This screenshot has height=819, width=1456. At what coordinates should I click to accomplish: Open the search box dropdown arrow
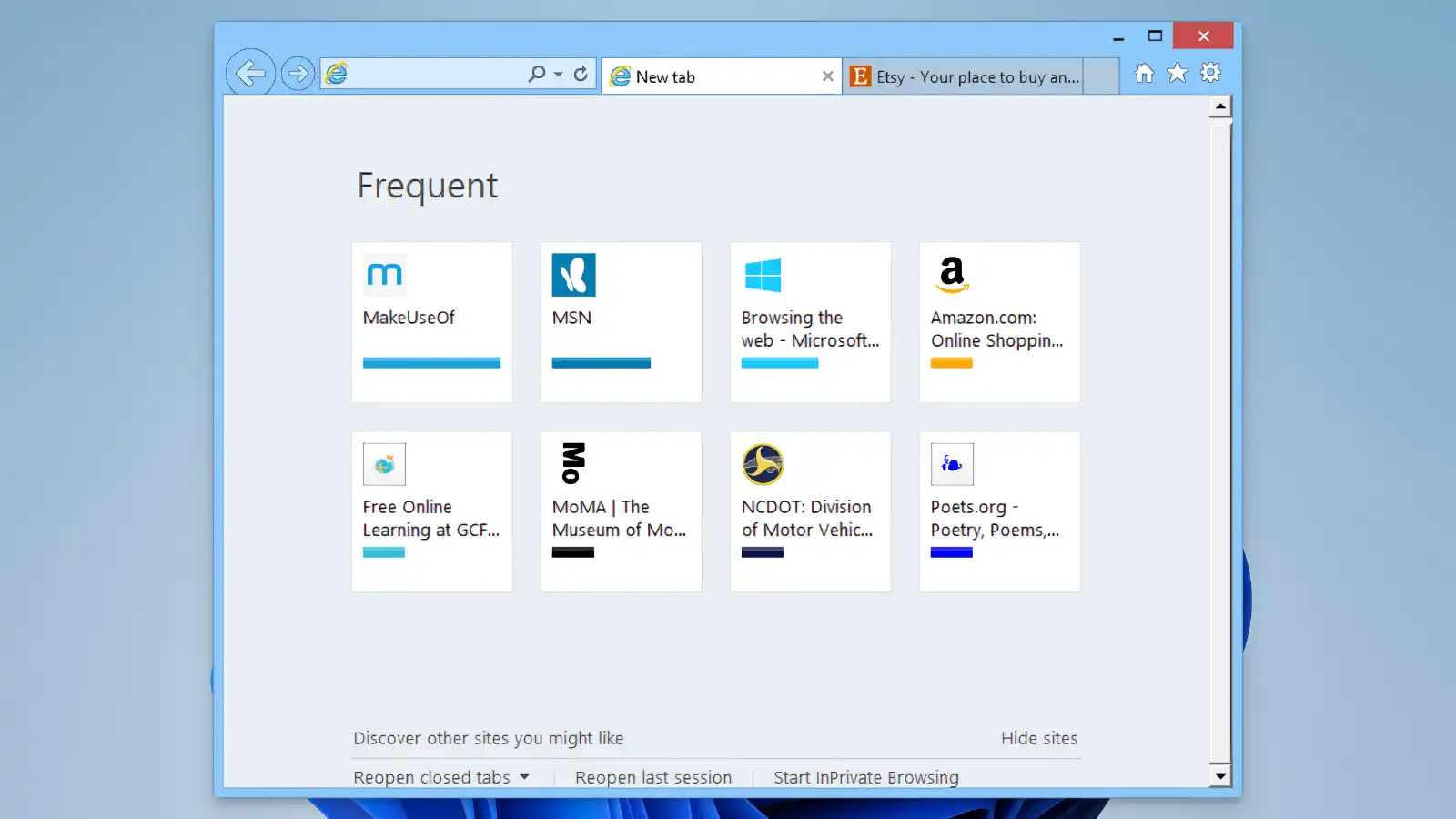pos(558,73)
